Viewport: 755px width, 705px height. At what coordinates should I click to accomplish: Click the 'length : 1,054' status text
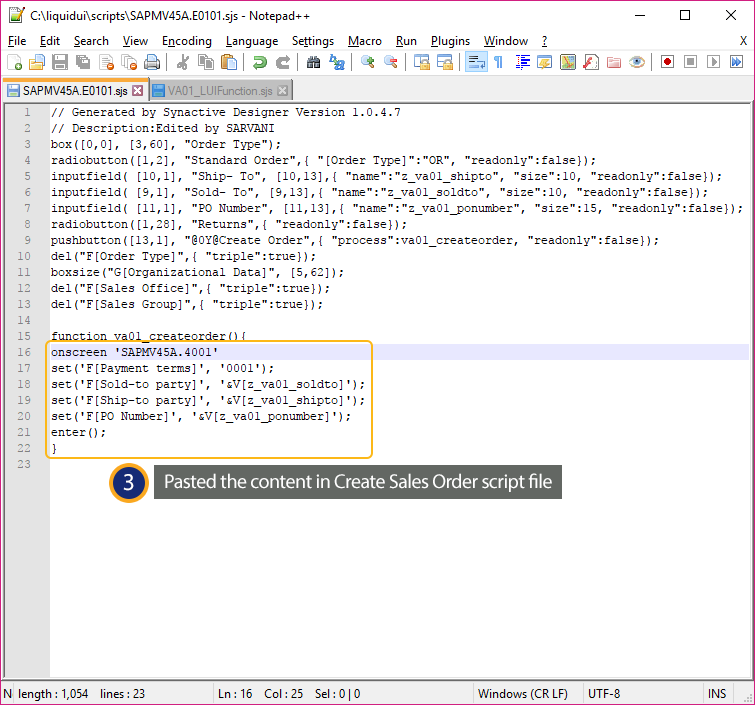click(x=53, y=694)
